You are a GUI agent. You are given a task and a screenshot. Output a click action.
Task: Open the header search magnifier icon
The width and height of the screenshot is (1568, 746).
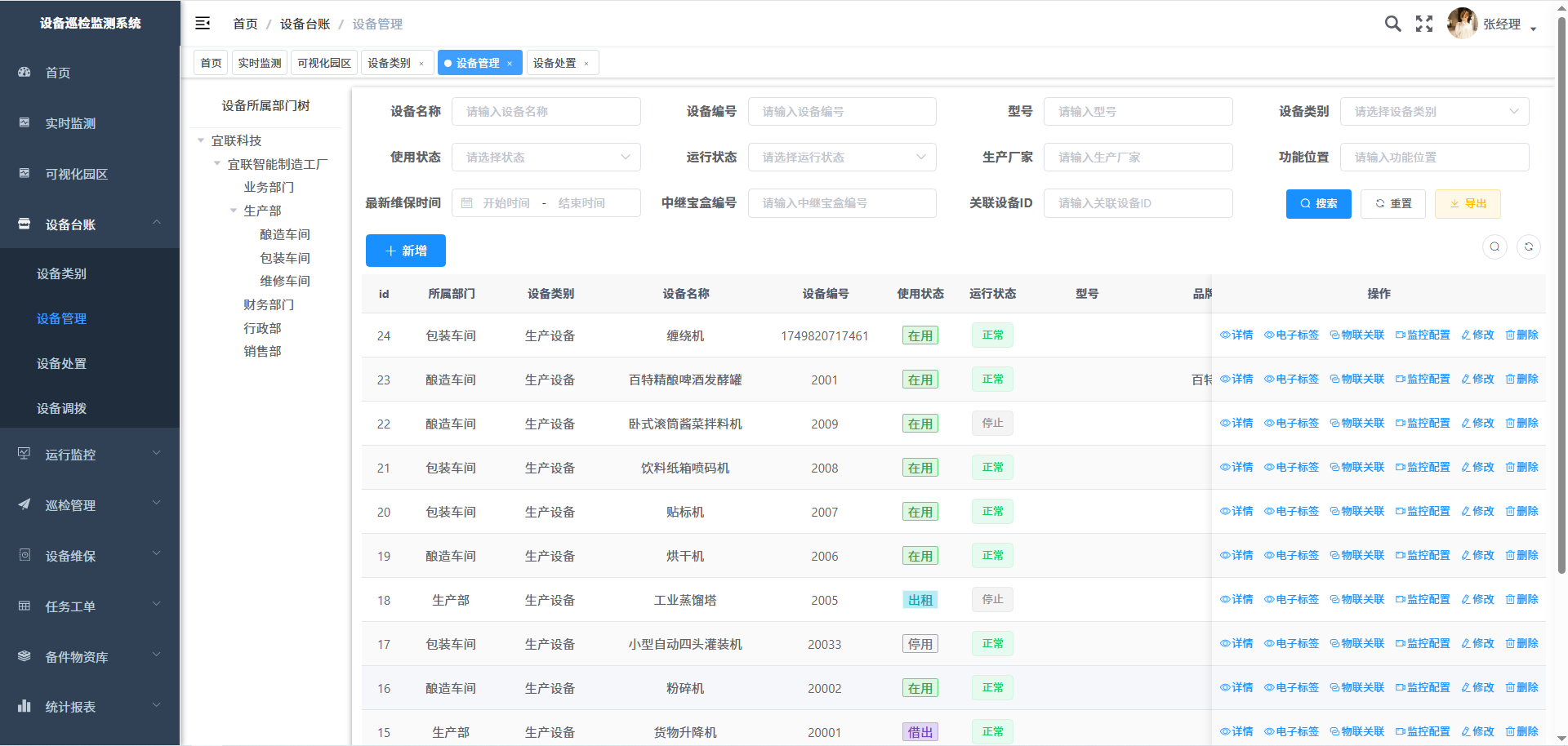(1392, 24)
